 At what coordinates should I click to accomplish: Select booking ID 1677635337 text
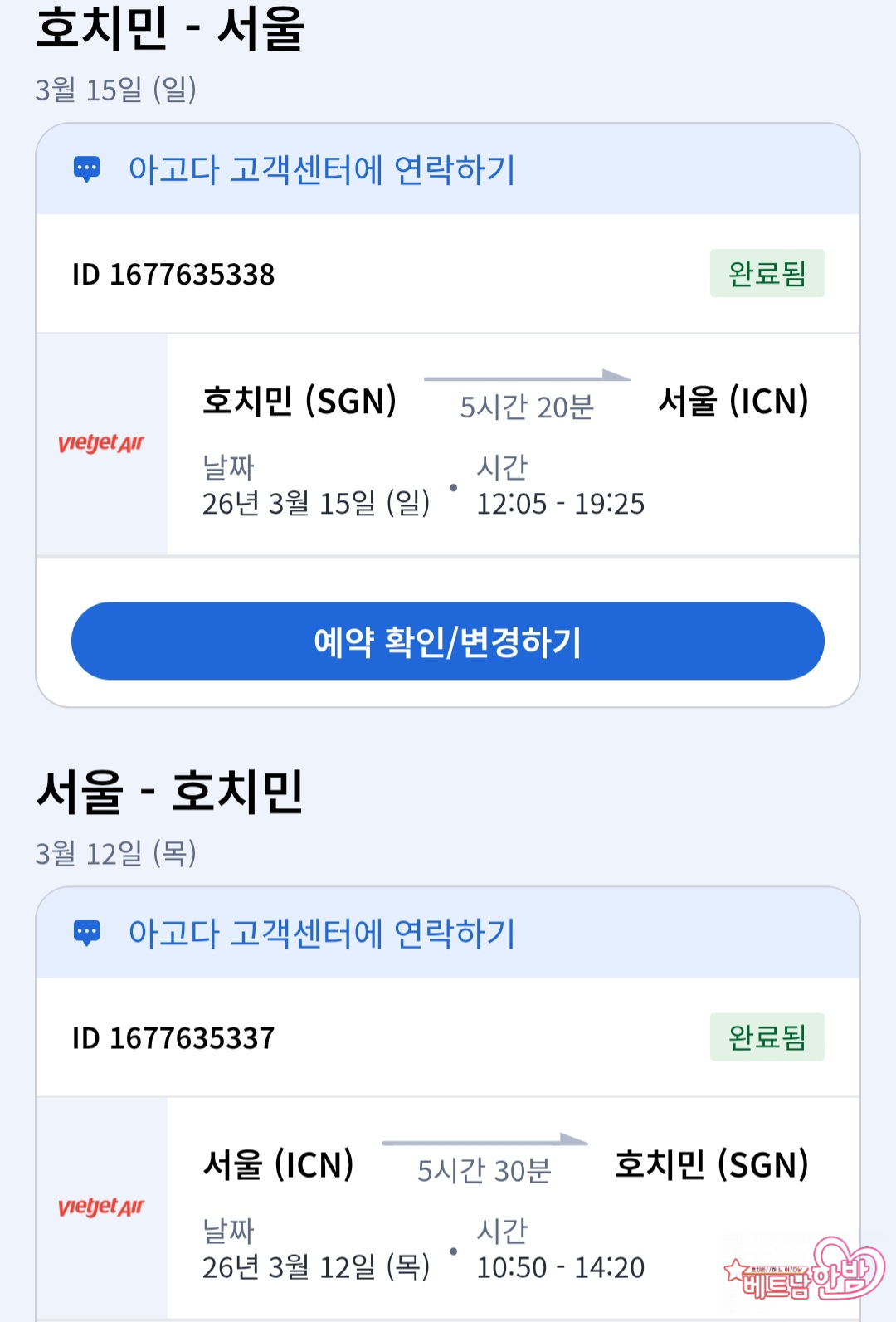[x=173, y=1038]
